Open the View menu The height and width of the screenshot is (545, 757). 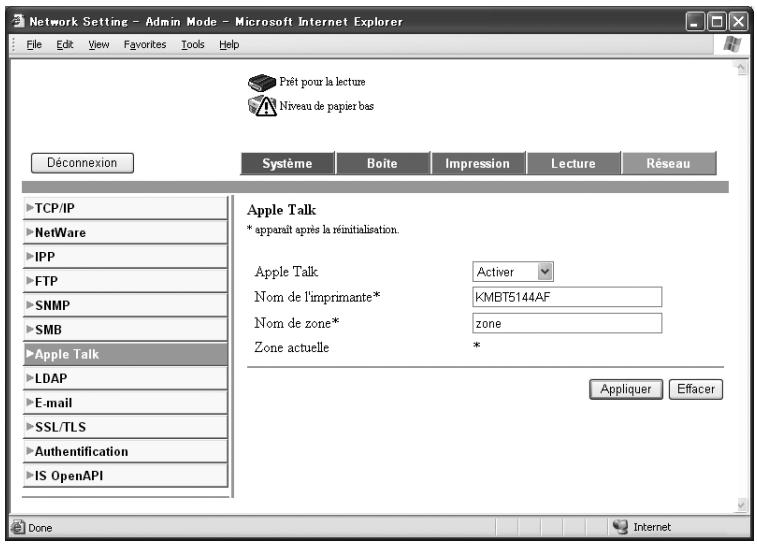pos(98,44)
